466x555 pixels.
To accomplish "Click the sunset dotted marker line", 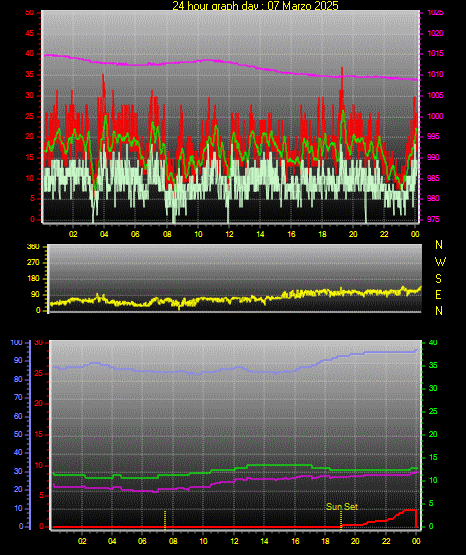I will click(341, 520).
